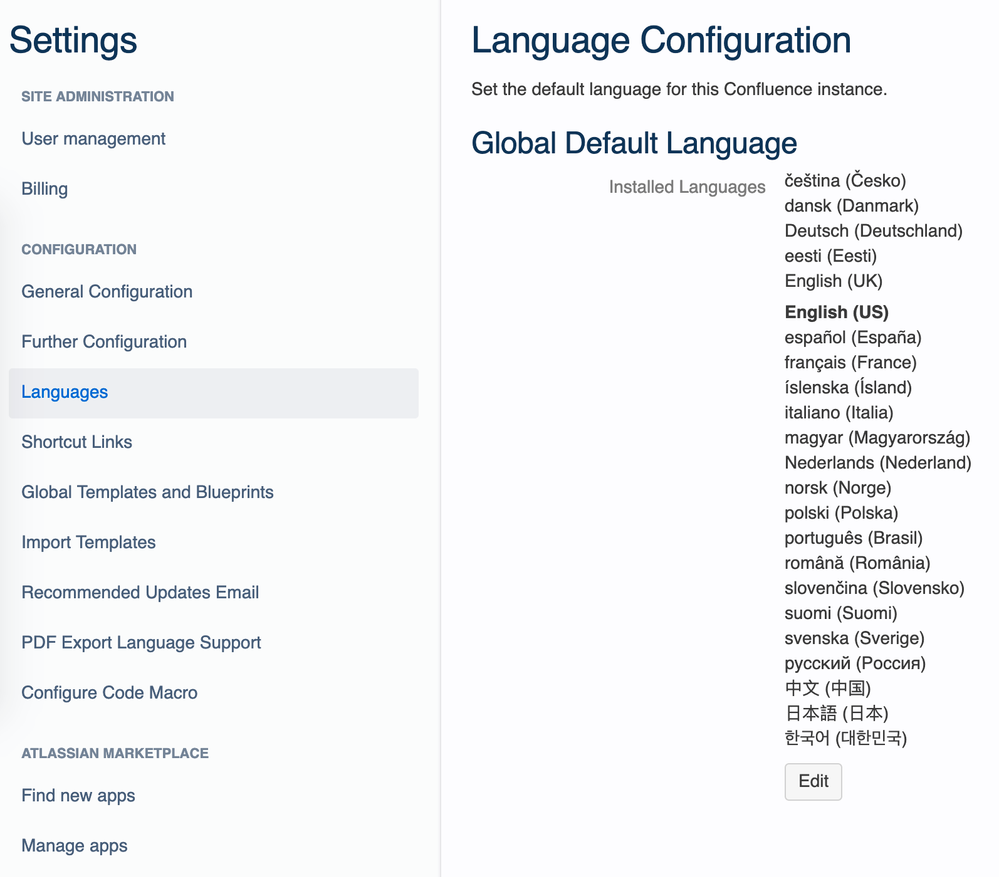The width and height of the screenshot is (999, 877).
Task: Click Deutsch (Deutschland) entry
Action: pyautogui.click(x=873, y=231)
